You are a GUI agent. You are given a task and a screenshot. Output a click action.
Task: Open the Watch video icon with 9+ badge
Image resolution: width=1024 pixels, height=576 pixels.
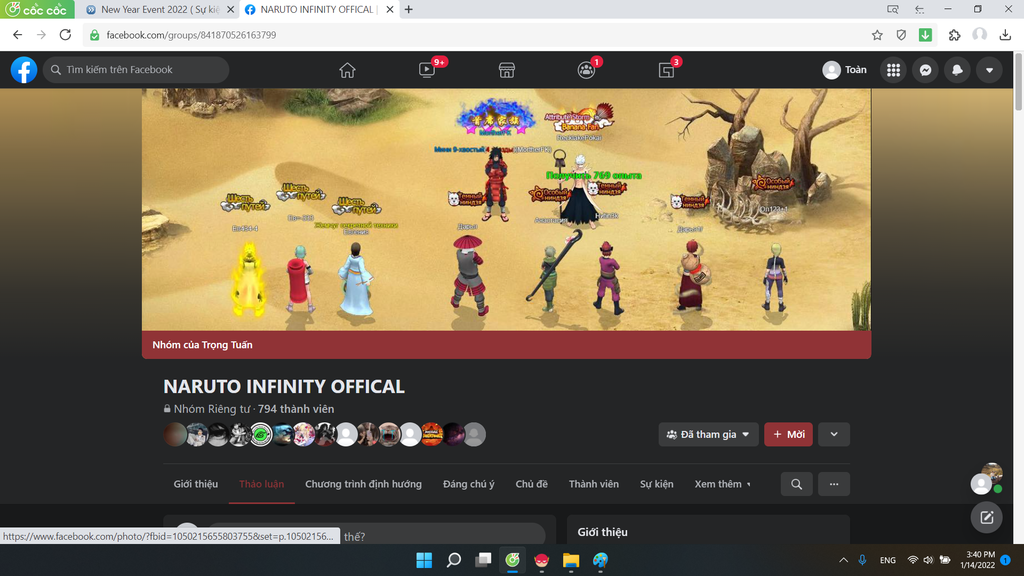[427, 70]
